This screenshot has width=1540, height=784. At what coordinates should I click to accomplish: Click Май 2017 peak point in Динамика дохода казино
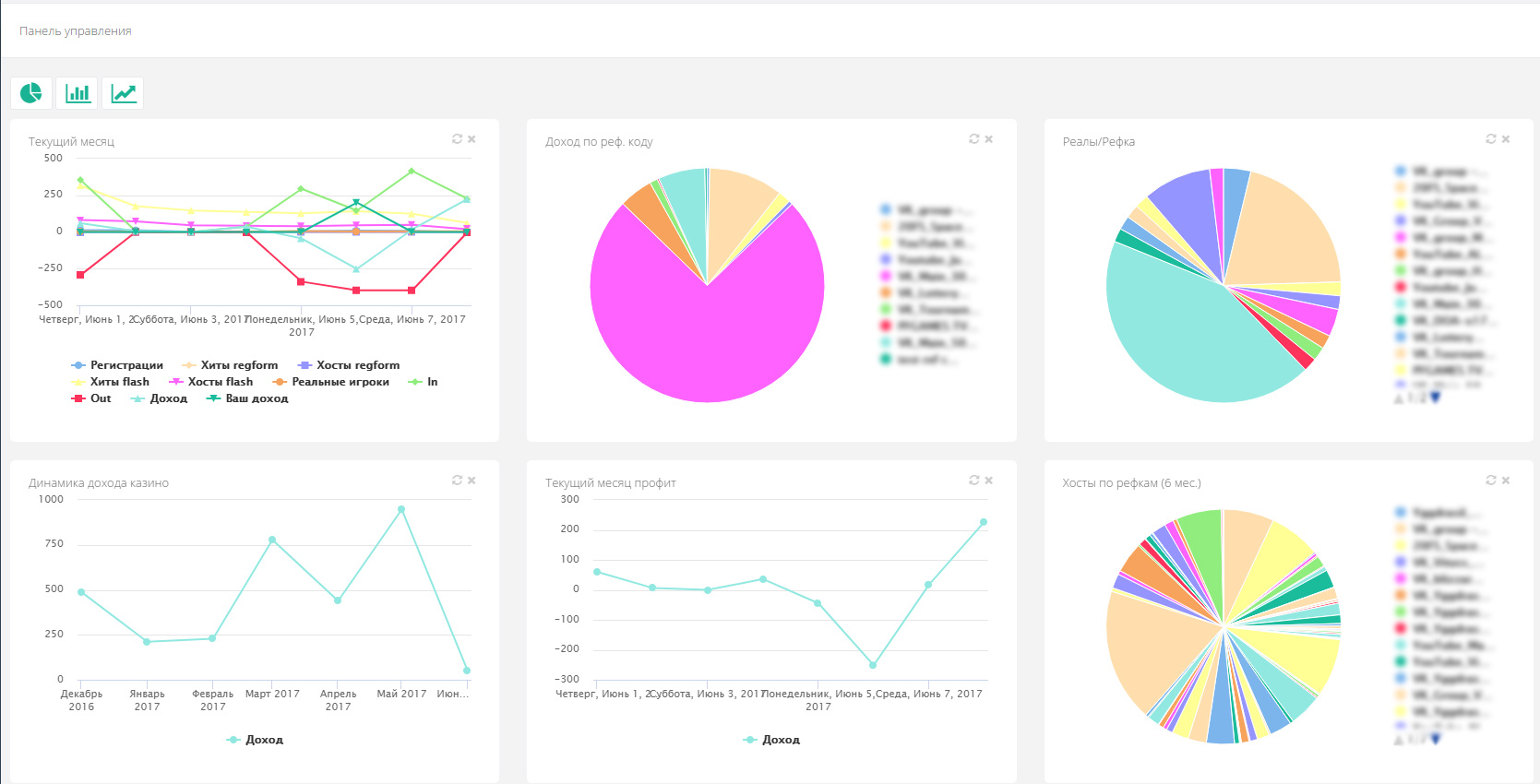pyautogui.click(x=401, y=509)
